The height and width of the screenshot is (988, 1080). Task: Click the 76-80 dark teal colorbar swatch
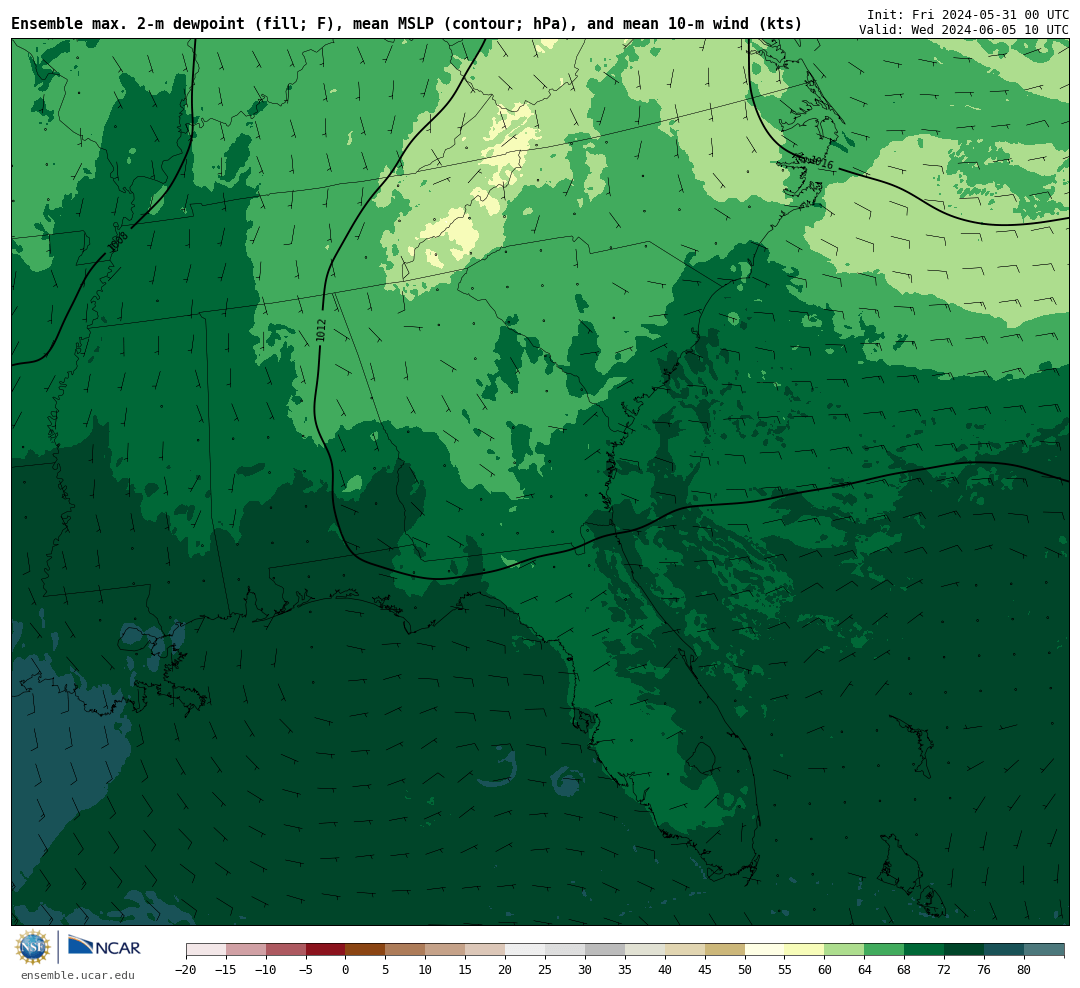pos(1004,950)
